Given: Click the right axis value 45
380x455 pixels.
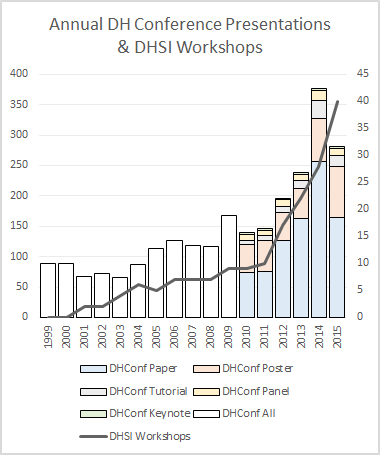Looking at the screenshot, I should pyautogui.click(x=363, y=73).
